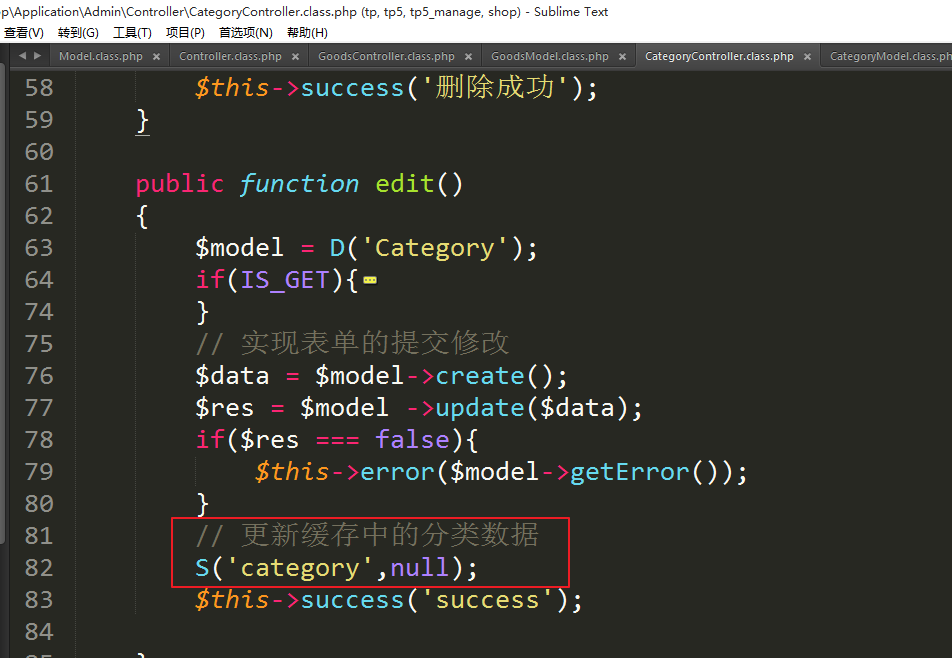The width and height of the screenshot is (952, 658).
Task: Click line number 82 in the gutter
Action: [x=38, y=568]
